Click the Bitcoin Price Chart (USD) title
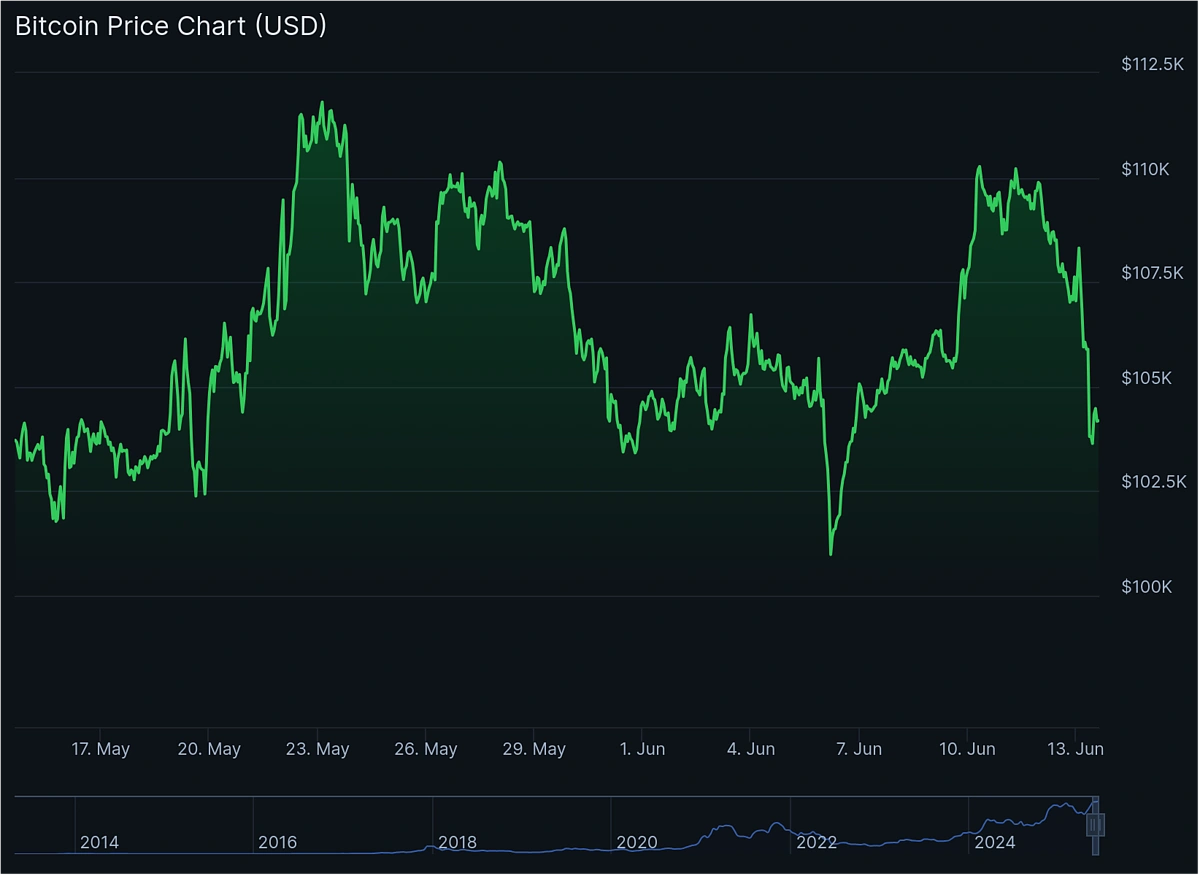The width and height of the screenshot is (1200, 876). point(171,27)
